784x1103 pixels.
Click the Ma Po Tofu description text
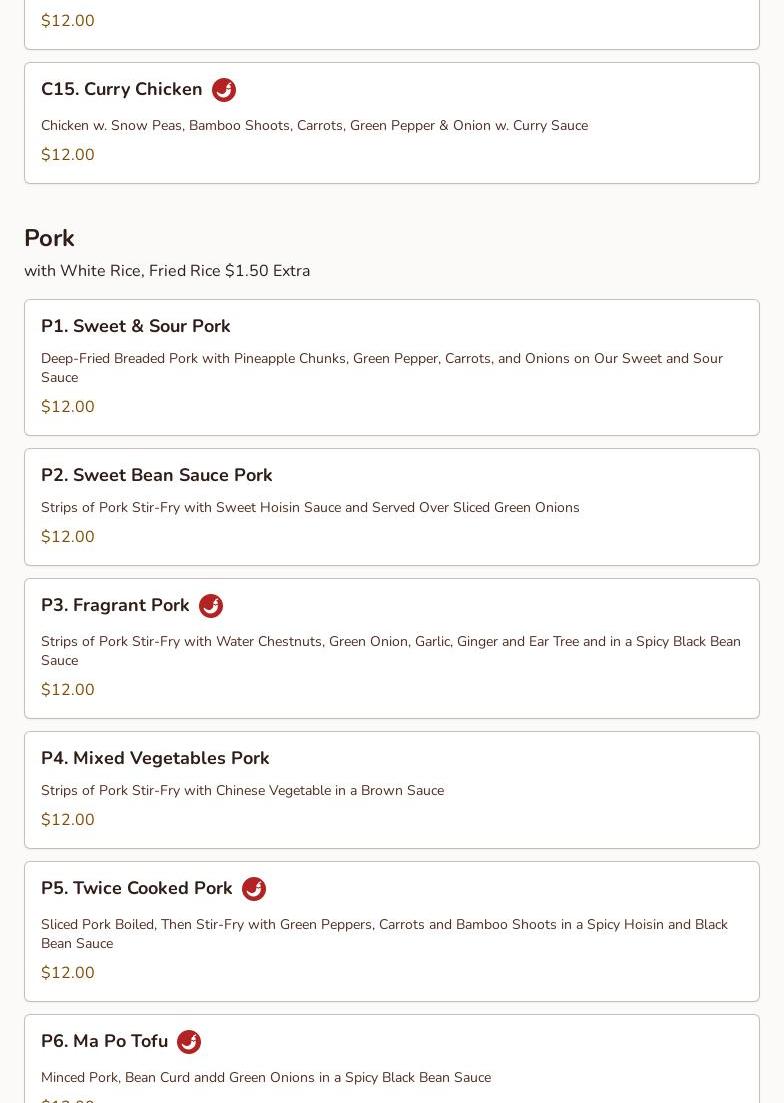266,1077
